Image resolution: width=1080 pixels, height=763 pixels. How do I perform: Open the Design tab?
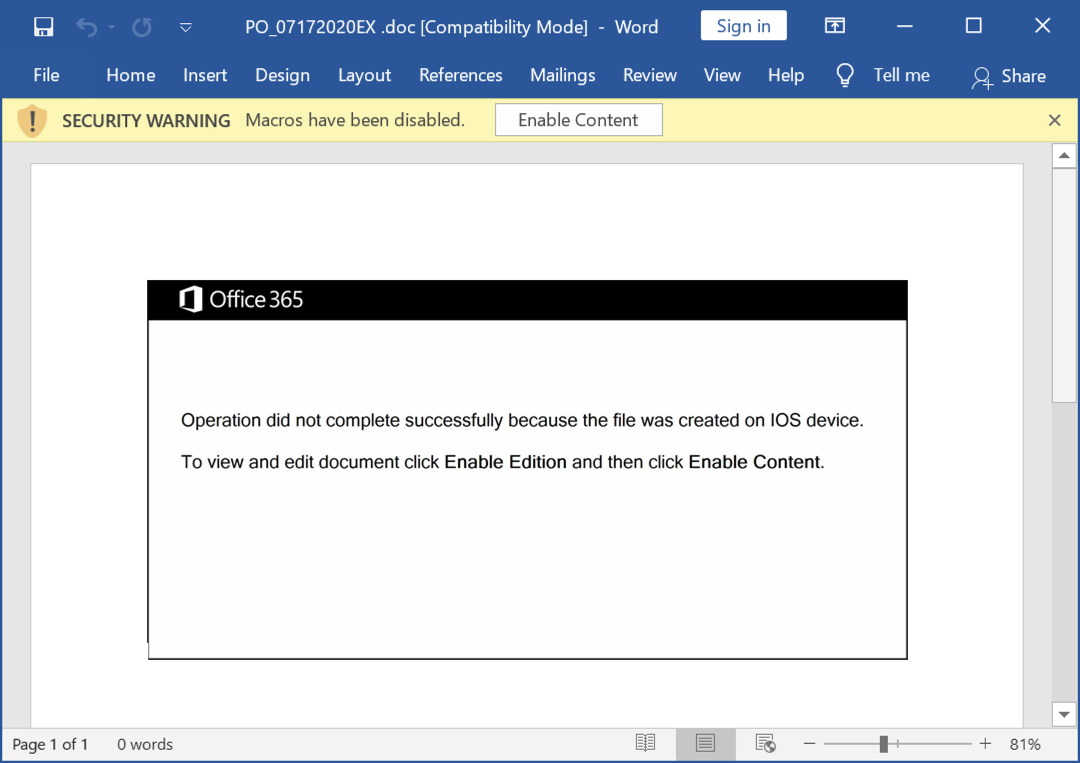(282, 75)
